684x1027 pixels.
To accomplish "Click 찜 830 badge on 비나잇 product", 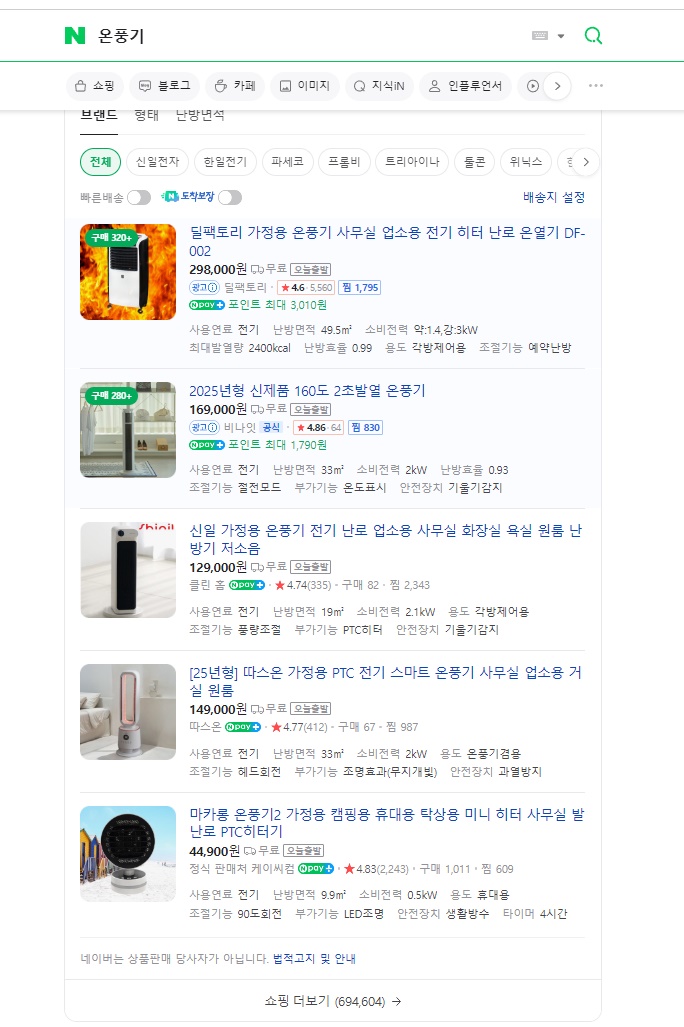I will click(x=366, y=428).
